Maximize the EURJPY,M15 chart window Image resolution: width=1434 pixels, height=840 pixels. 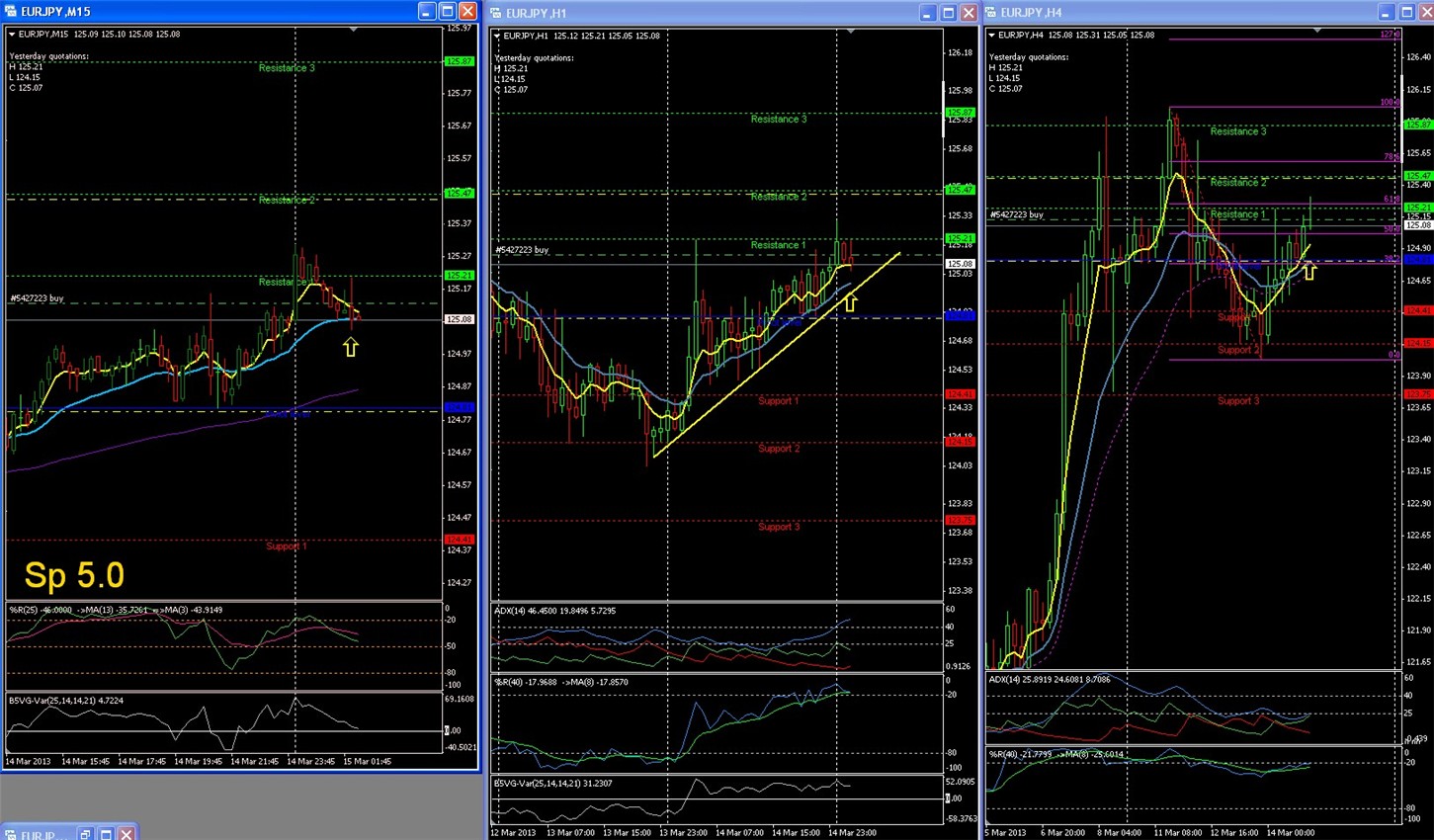447,11
